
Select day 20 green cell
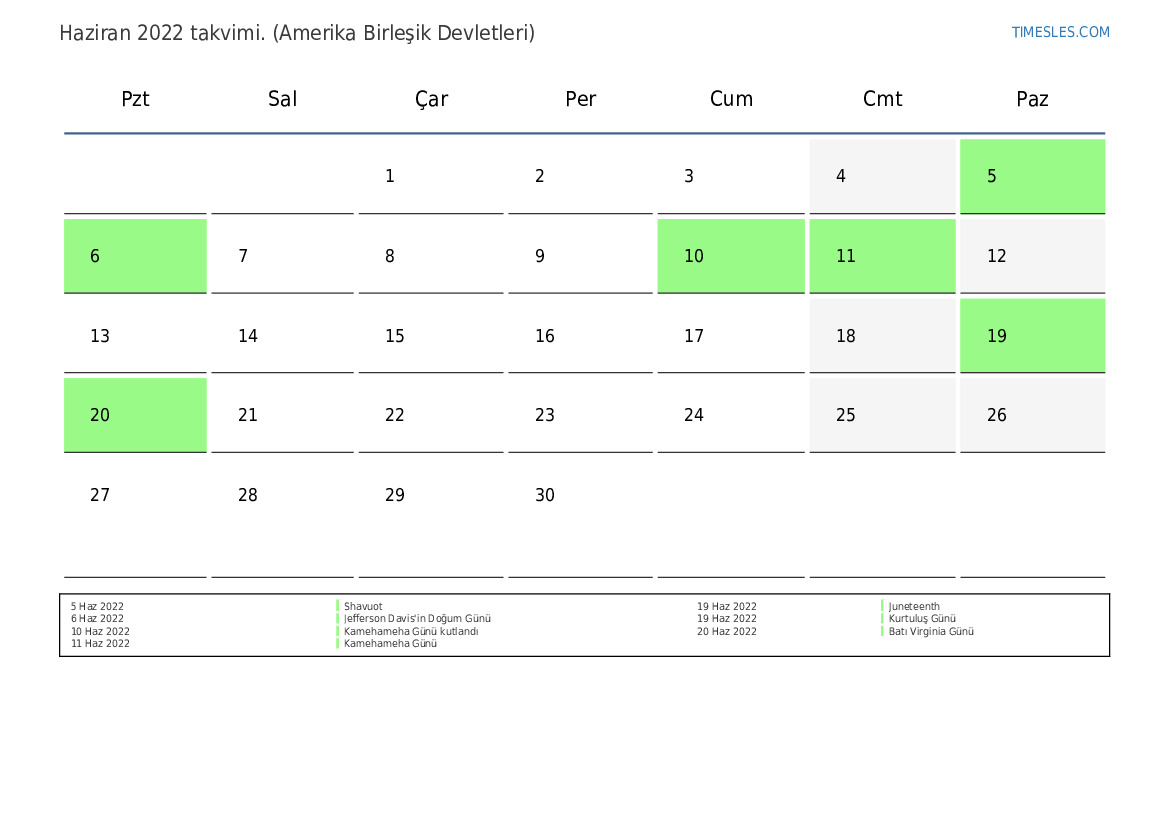(x=135, y=415)
